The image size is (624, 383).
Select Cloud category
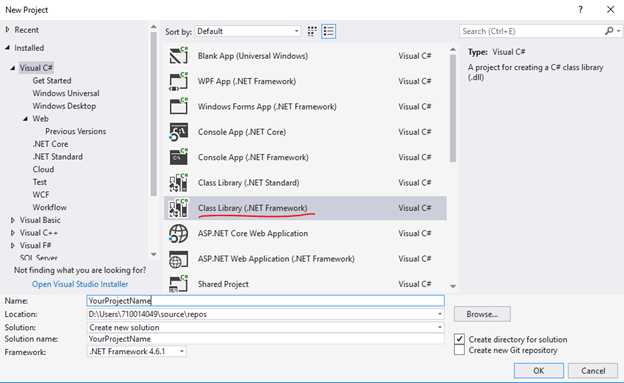click(x=43, y=169)
